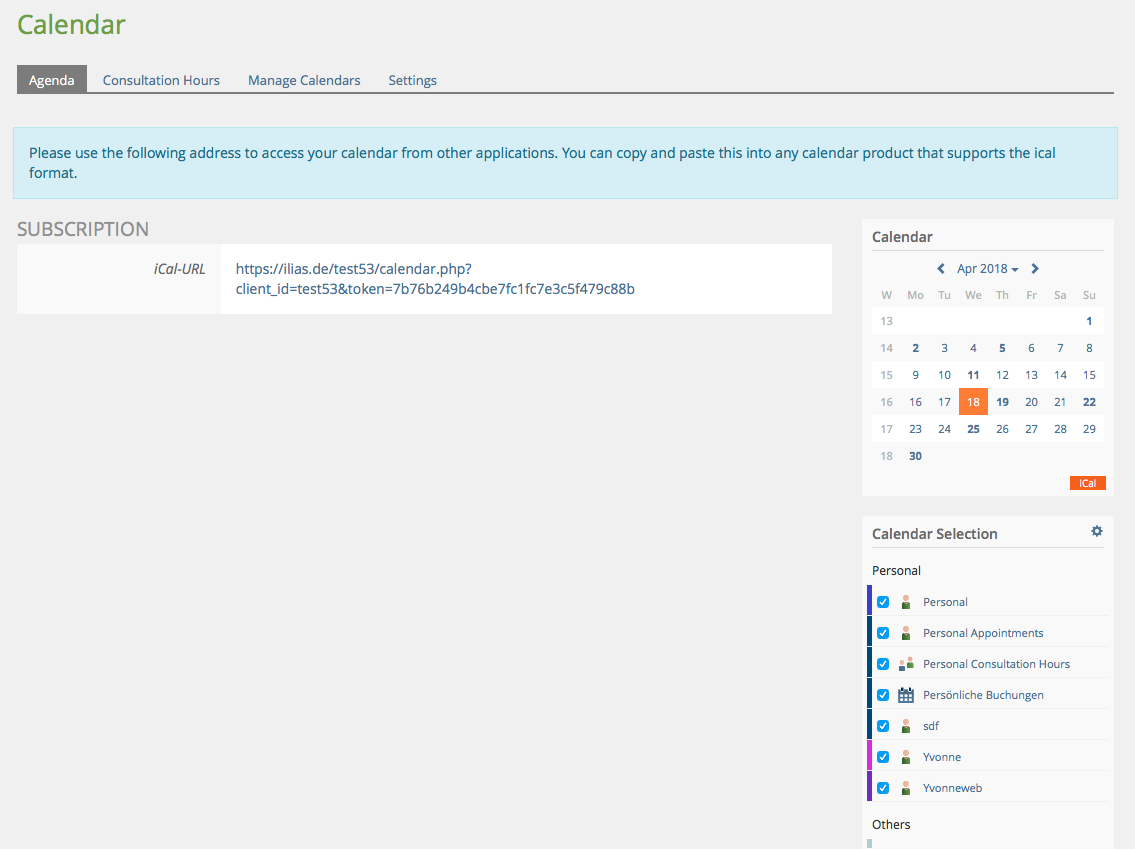The image size is (1135, 849).
Task: Click the Persönliche Buchungen calendar icon
Action: [x=906, y=695]
